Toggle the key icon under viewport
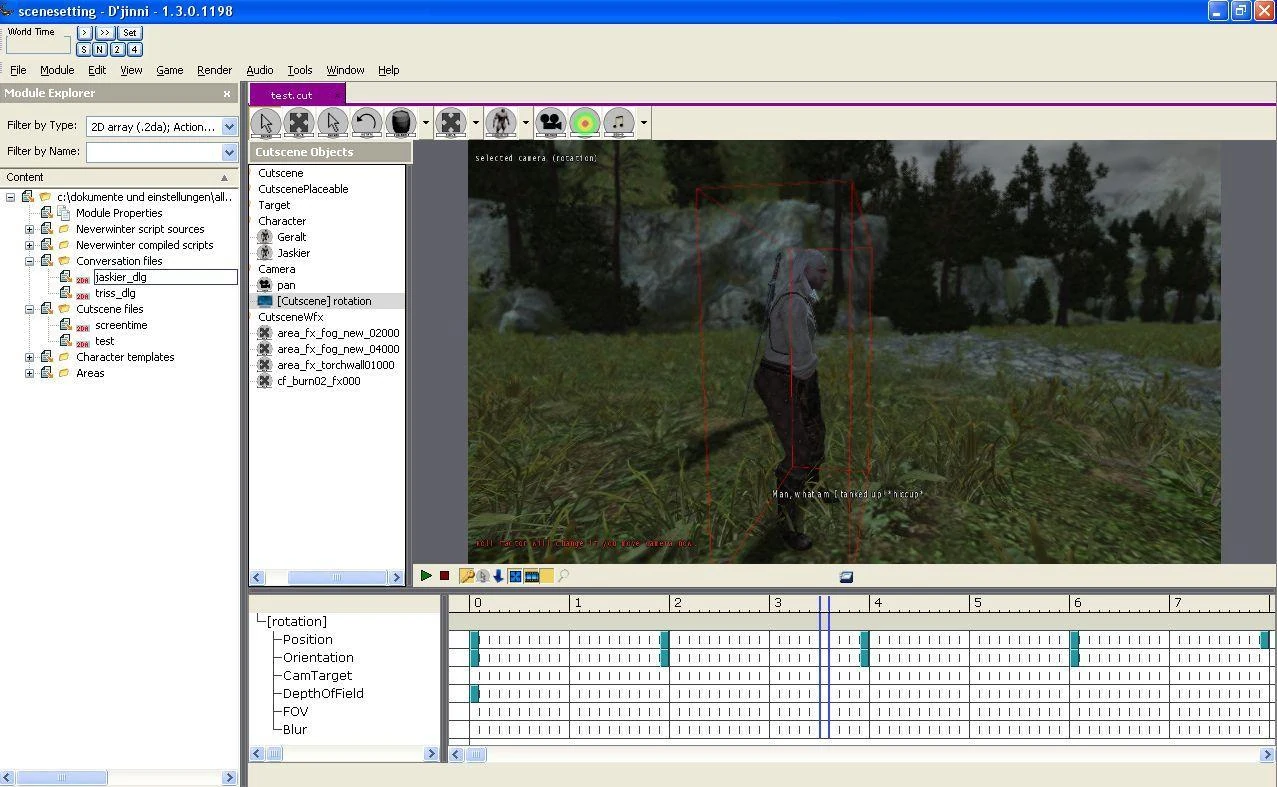Viewport: 1277px width, 787px height. pos(466,576)
